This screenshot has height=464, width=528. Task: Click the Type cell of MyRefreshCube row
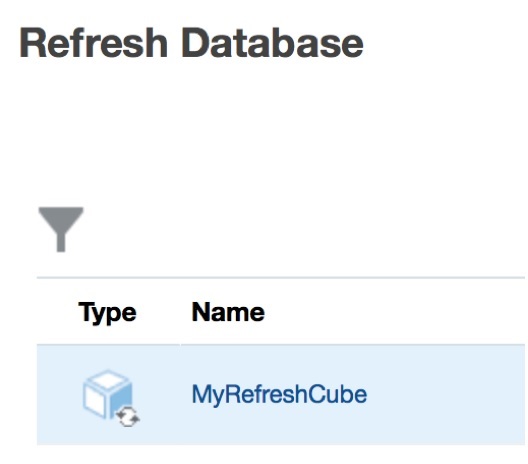click(108, 395)
